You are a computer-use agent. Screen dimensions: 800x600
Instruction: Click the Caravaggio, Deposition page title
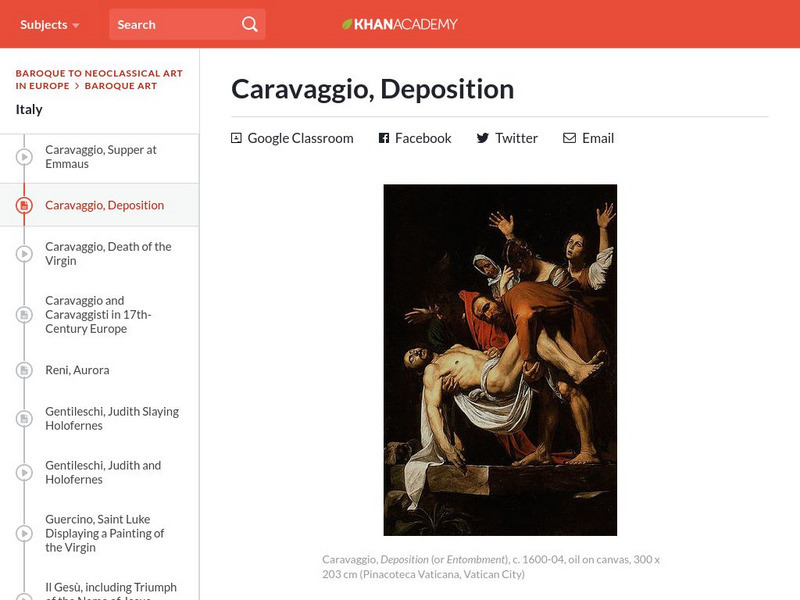[x=372, y=89]
